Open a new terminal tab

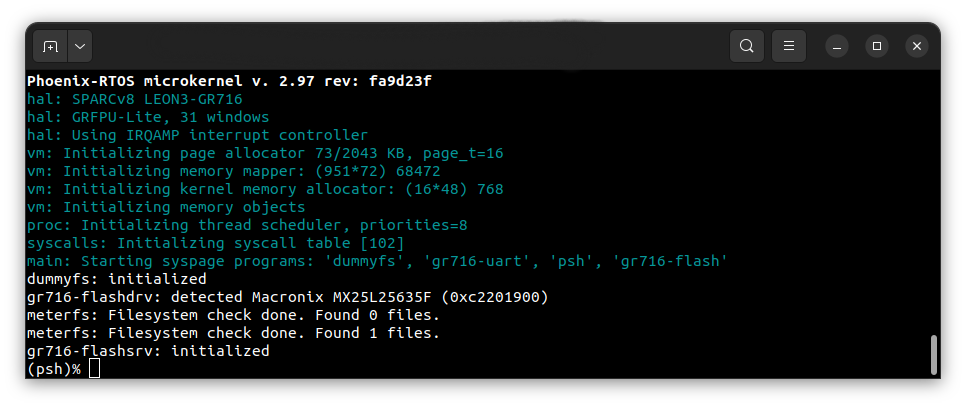tap(51, 46)
